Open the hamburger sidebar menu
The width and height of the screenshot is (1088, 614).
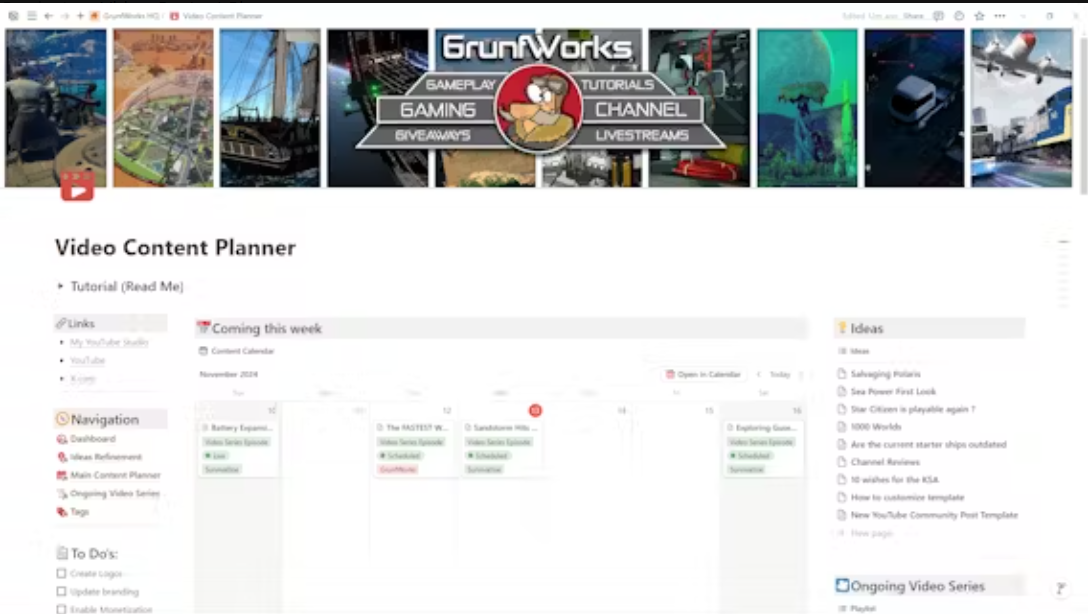click(31, 15)
